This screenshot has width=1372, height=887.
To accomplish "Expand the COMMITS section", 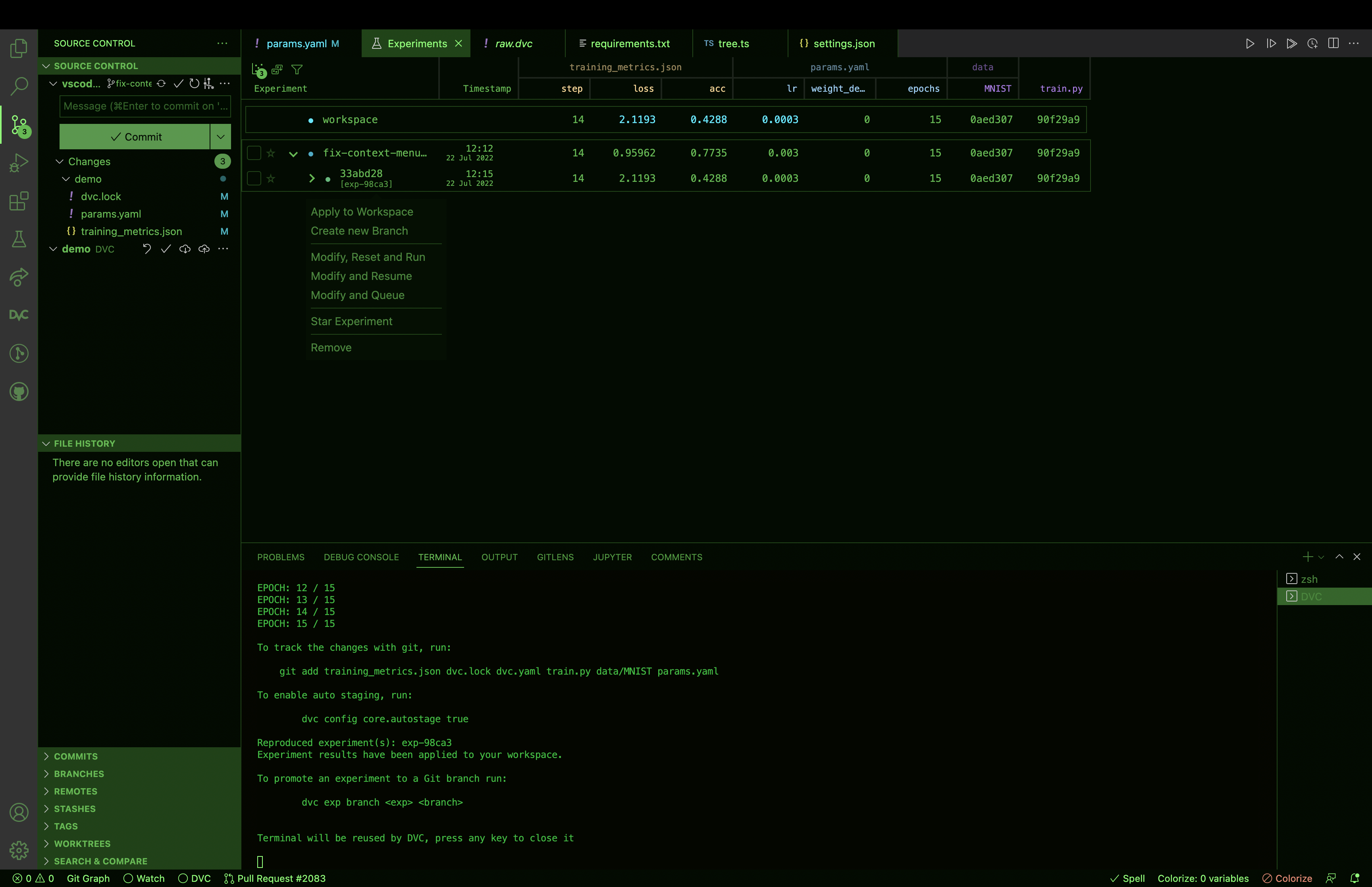I will (75, 756).
